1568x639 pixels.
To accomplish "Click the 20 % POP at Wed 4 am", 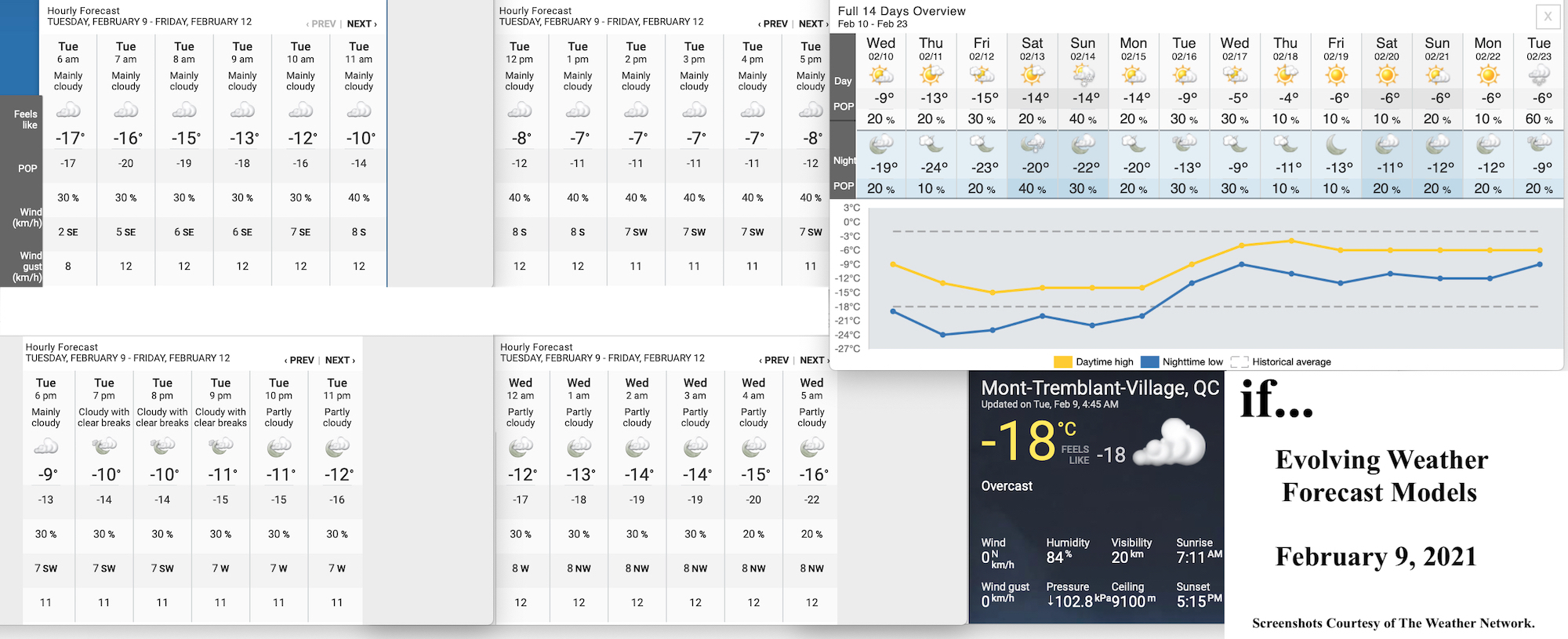I will (753, 534).
